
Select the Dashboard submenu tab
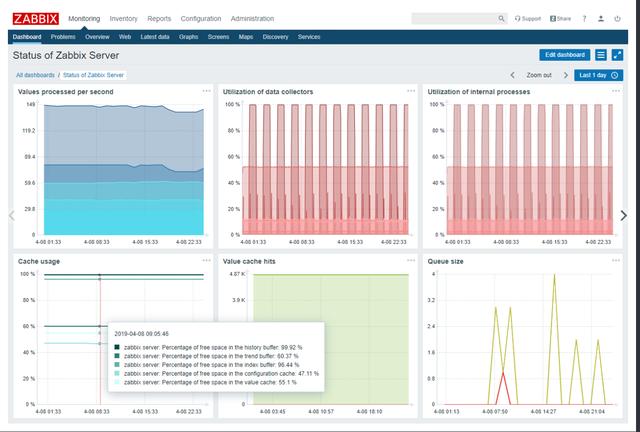(x=27, y=37)
